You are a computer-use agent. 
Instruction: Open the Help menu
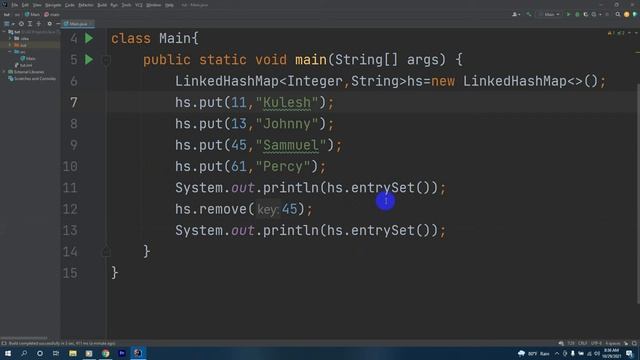169,5
